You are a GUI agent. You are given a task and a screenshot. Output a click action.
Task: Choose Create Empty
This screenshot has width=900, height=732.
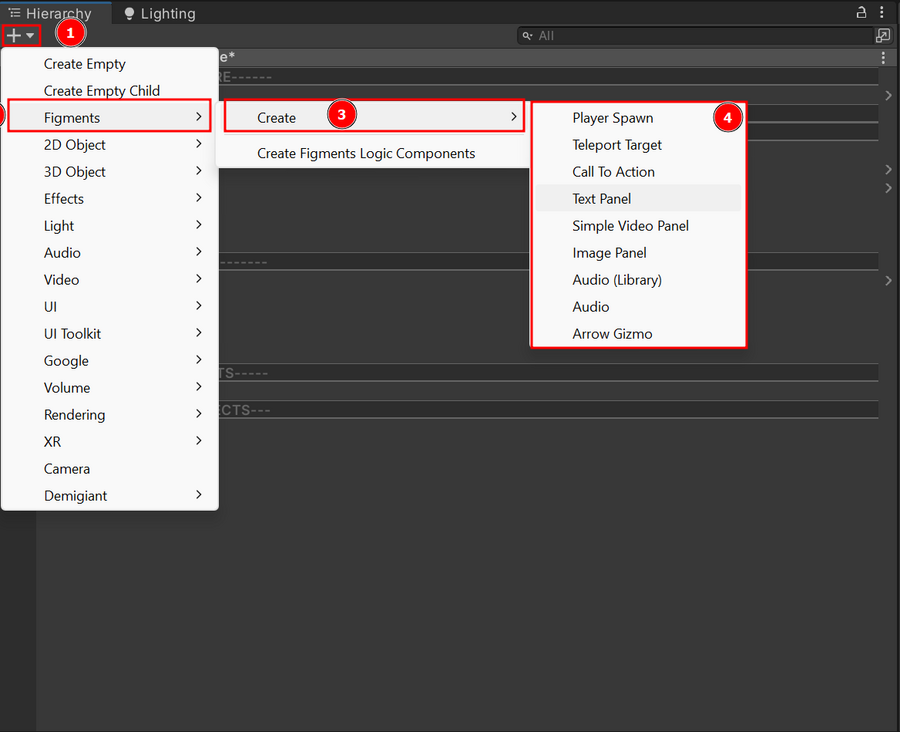click(x=110, y=64)
